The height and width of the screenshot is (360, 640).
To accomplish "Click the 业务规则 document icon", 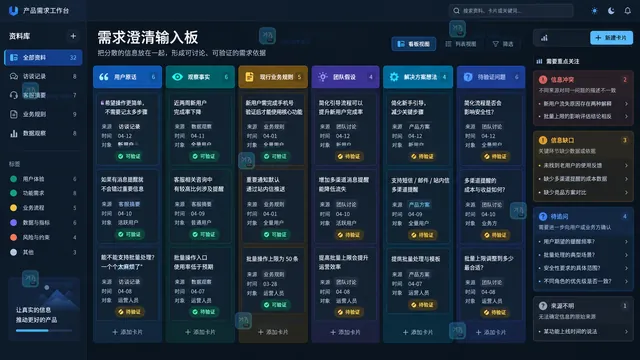I will (14, 114).
